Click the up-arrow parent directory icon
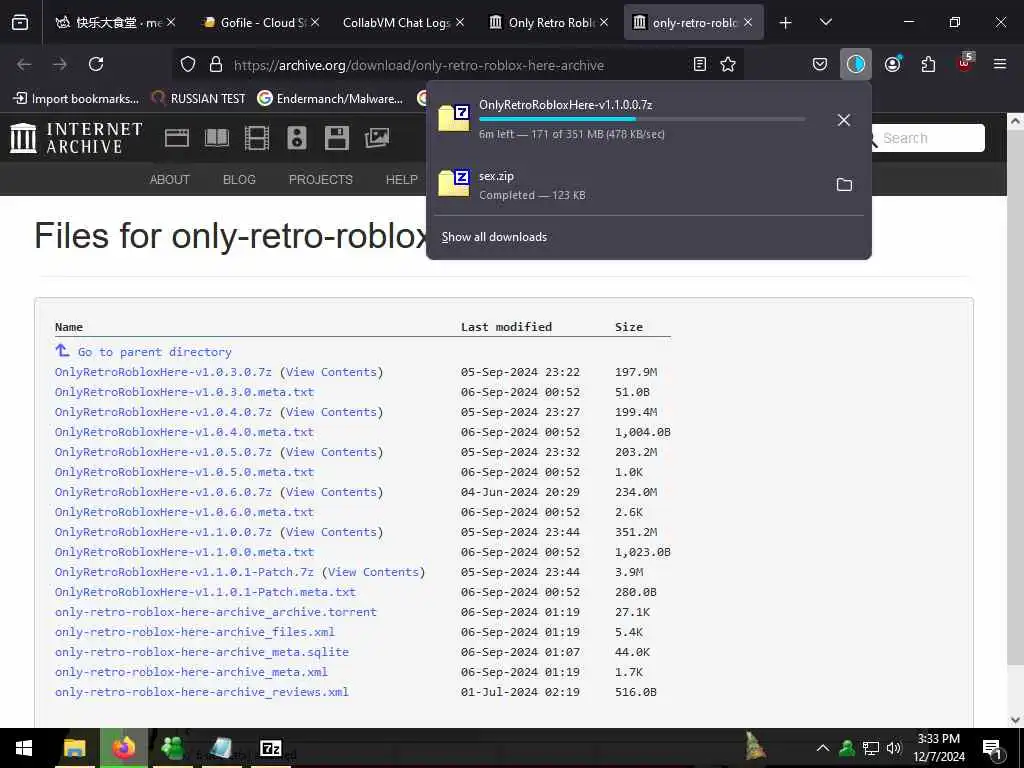Image resolution: width=1024 pixels, height=768 pixels. [x=62, y=351]
